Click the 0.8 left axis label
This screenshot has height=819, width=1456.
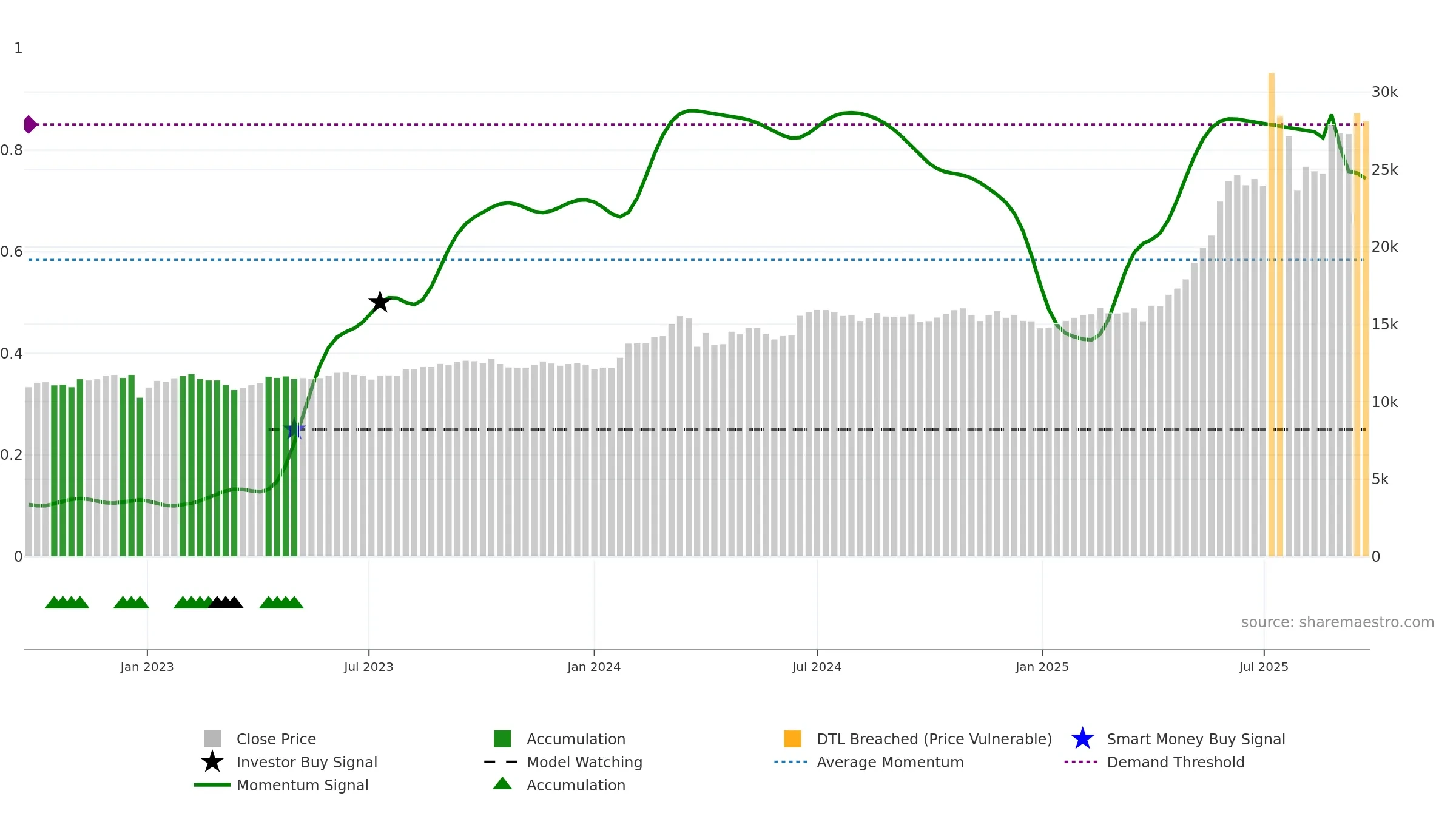[x=12, y=150]
